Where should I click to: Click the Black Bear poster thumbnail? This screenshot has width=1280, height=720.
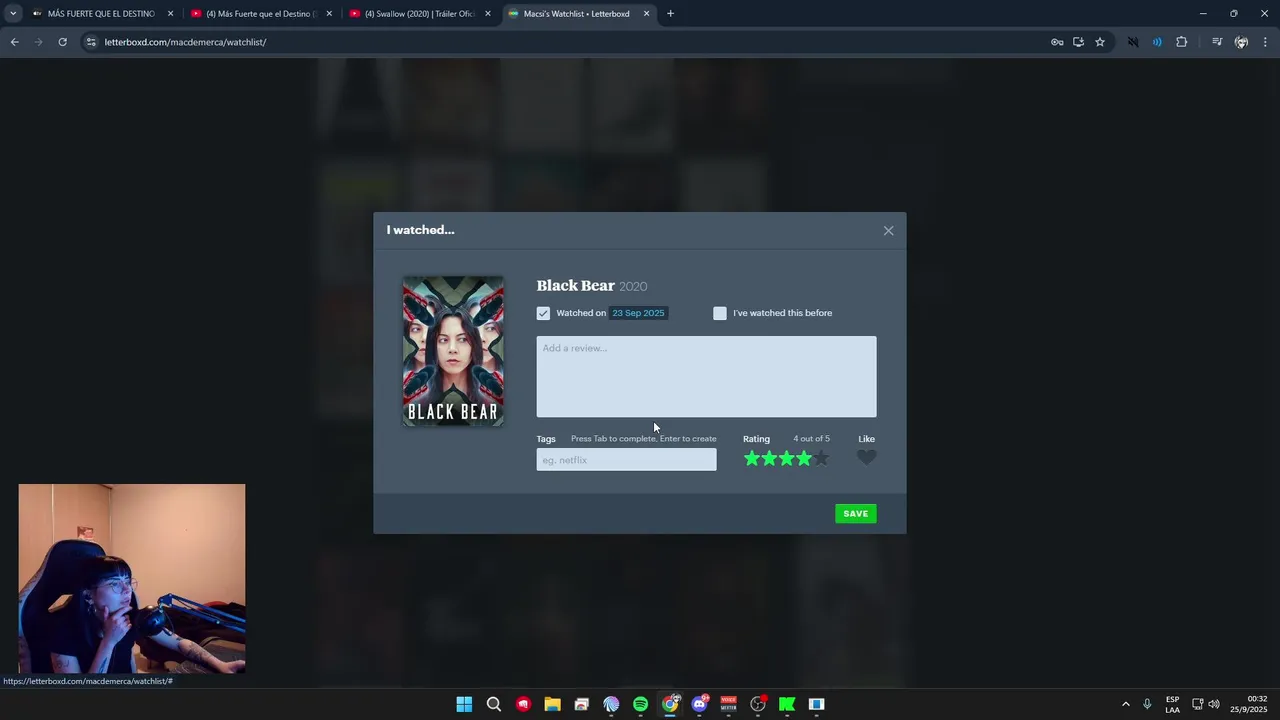click(x=453, y=351)
